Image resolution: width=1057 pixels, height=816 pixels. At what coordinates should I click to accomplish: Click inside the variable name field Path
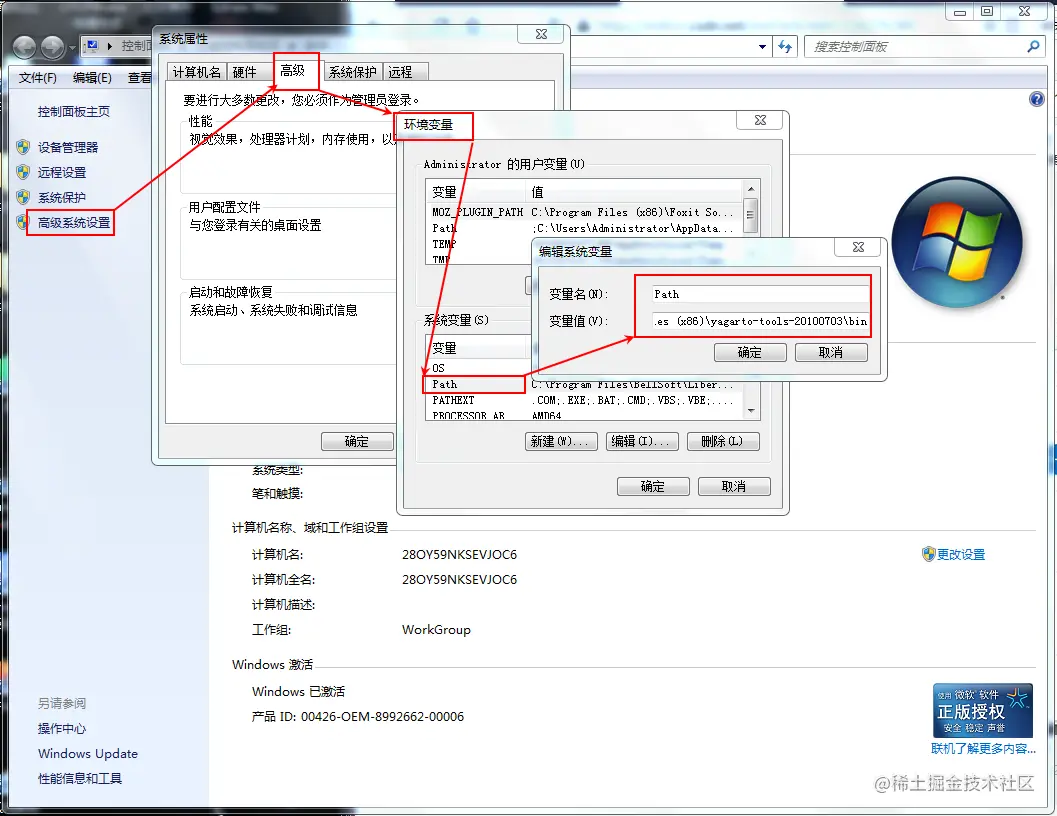click(760, 294)
